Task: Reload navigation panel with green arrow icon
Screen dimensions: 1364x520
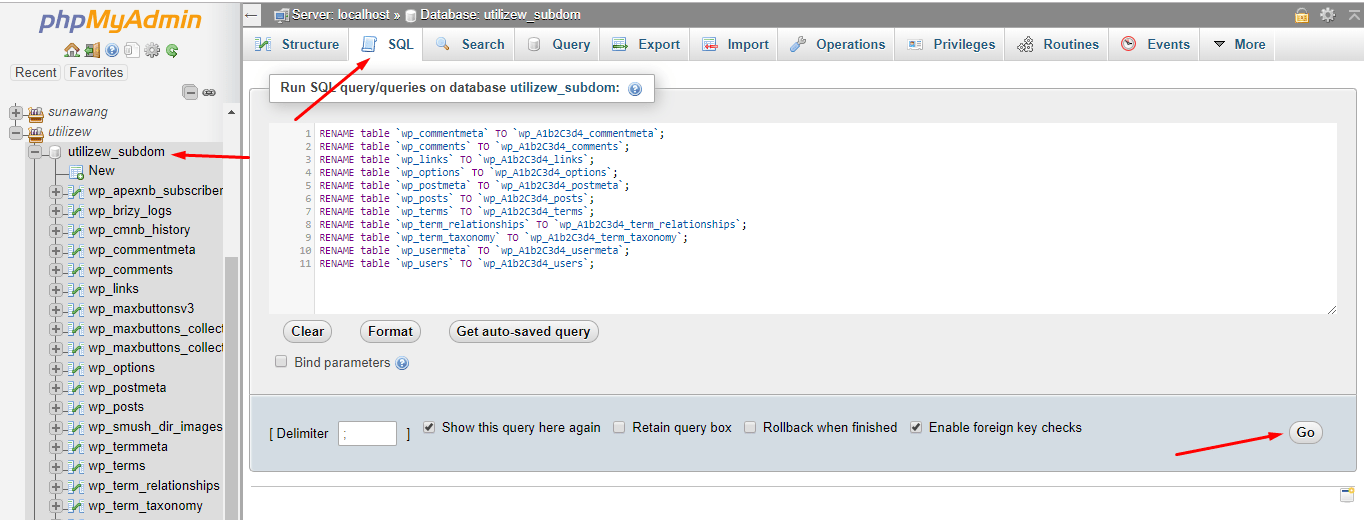Action: click(172, 50)
